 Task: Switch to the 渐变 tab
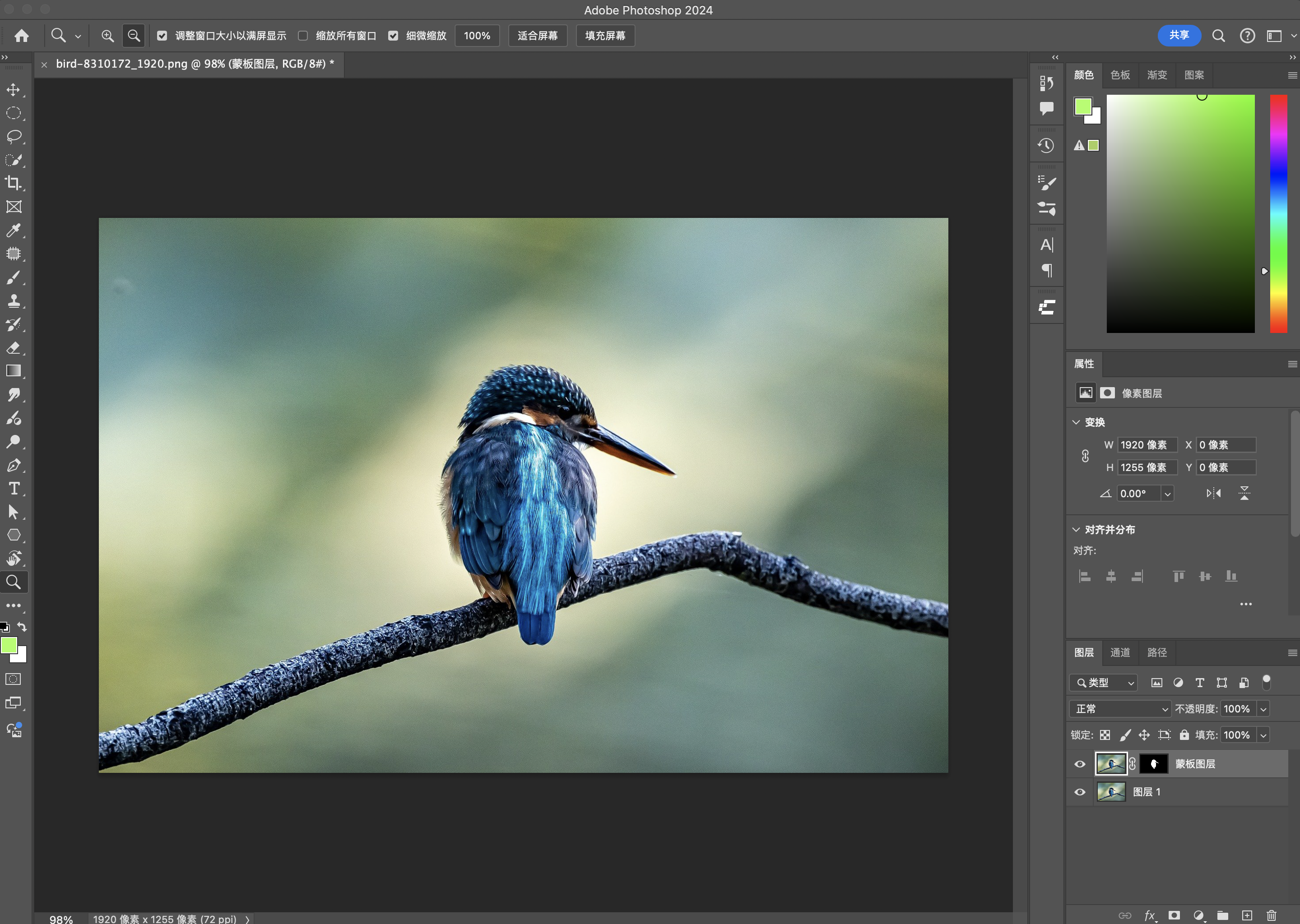point(1156,75)
